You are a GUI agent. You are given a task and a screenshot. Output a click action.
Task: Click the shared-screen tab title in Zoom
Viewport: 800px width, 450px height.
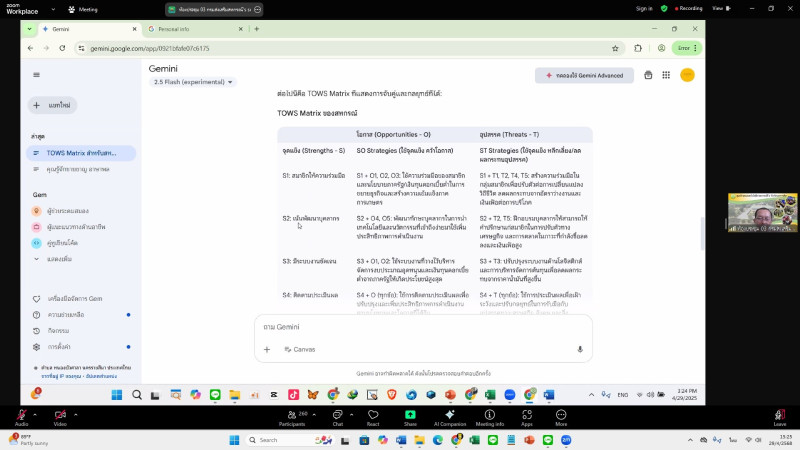(x=214, y=9)
